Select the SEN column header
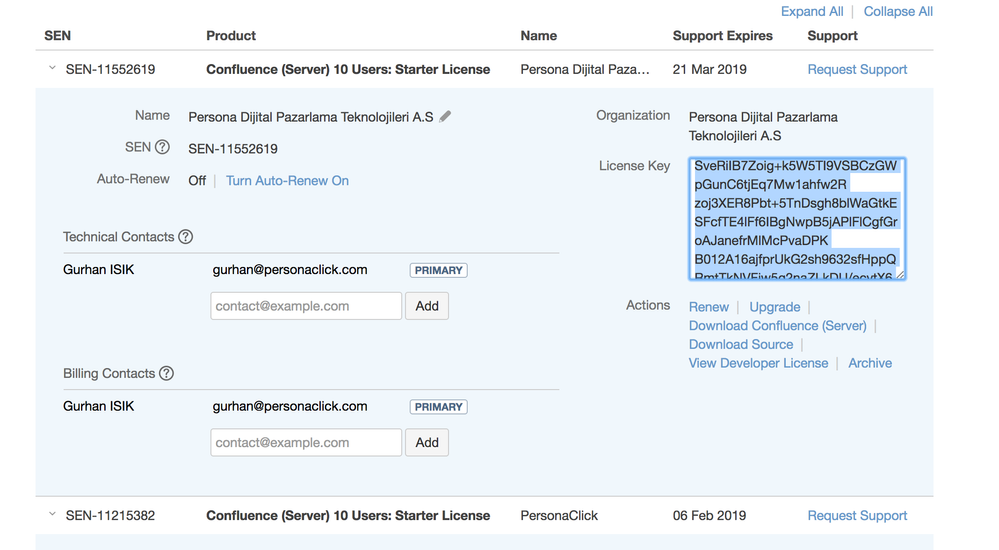The width and height of the screenshot is (999, 550). (x=57, y=36)
